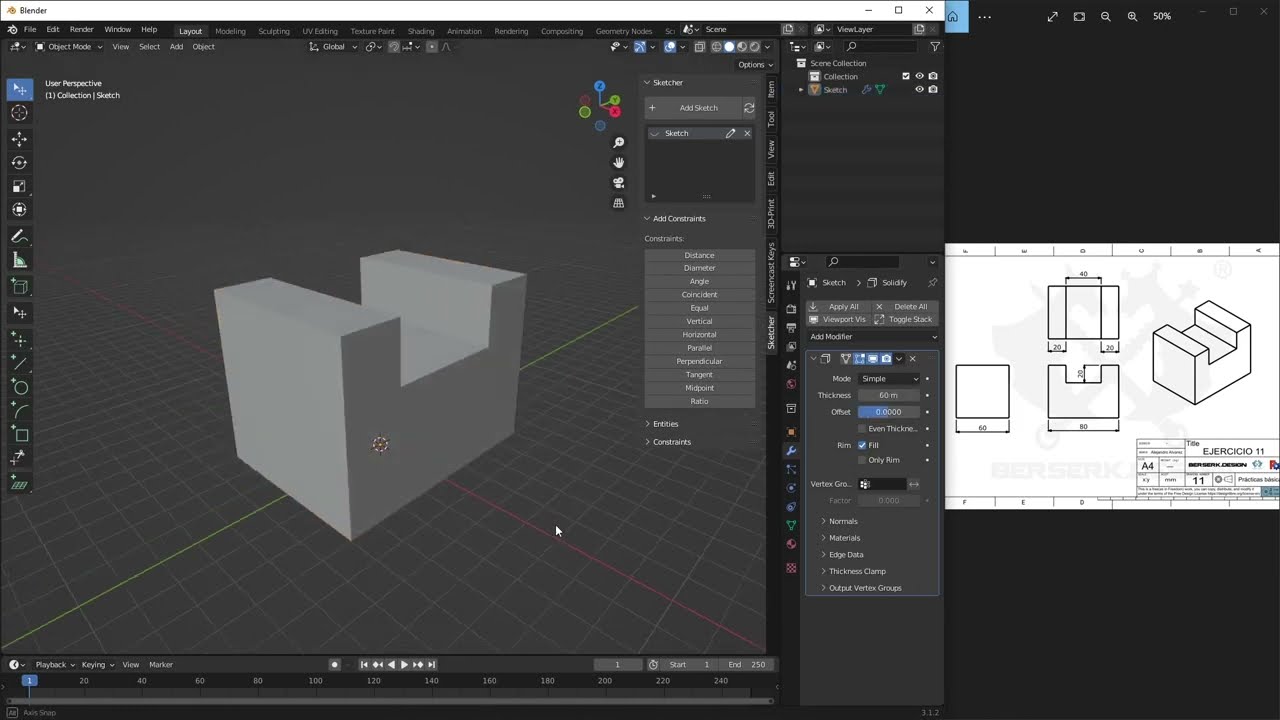The height and width of the screenshot is (720, 1280).
Task: Click the Add Sketch button
Action: tap(692, 108)
